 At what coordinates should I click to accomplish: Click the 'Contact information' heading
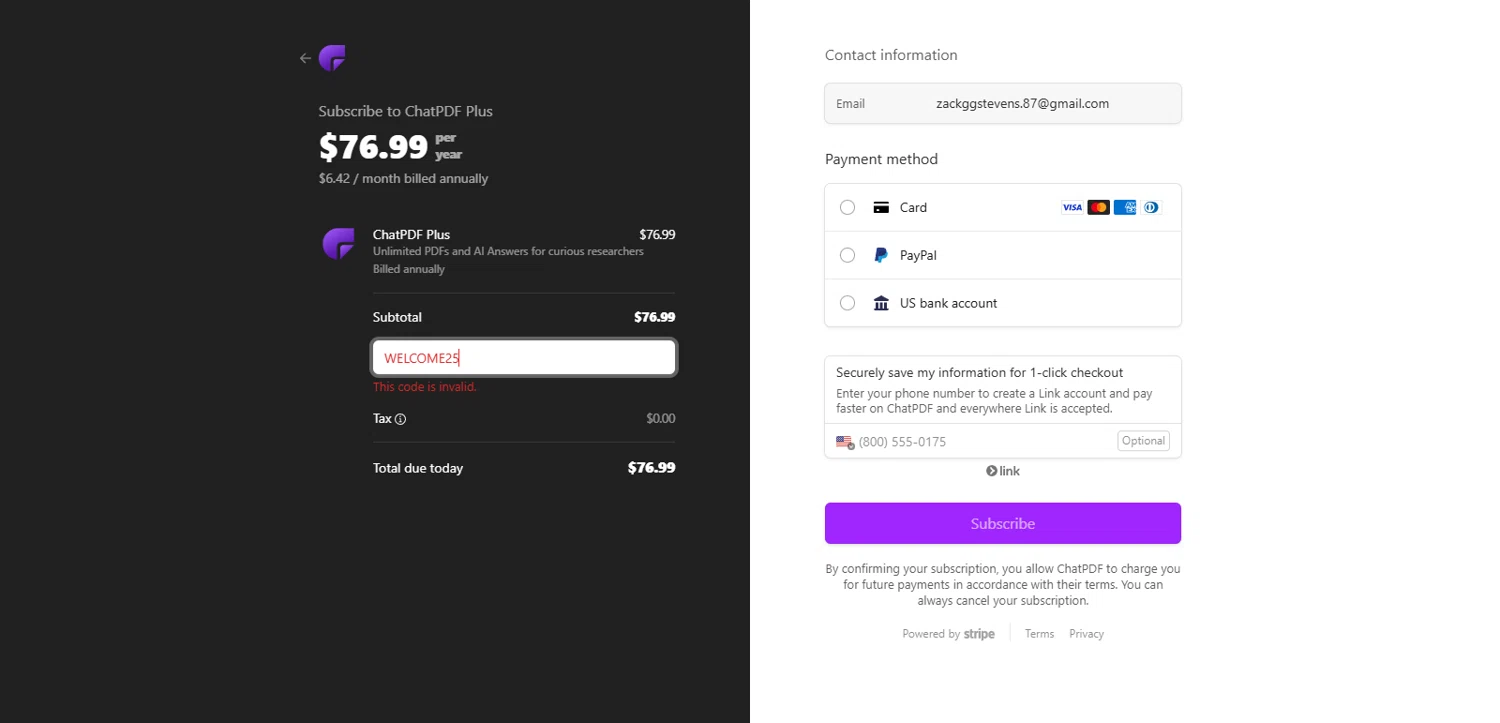coord(891,55)
